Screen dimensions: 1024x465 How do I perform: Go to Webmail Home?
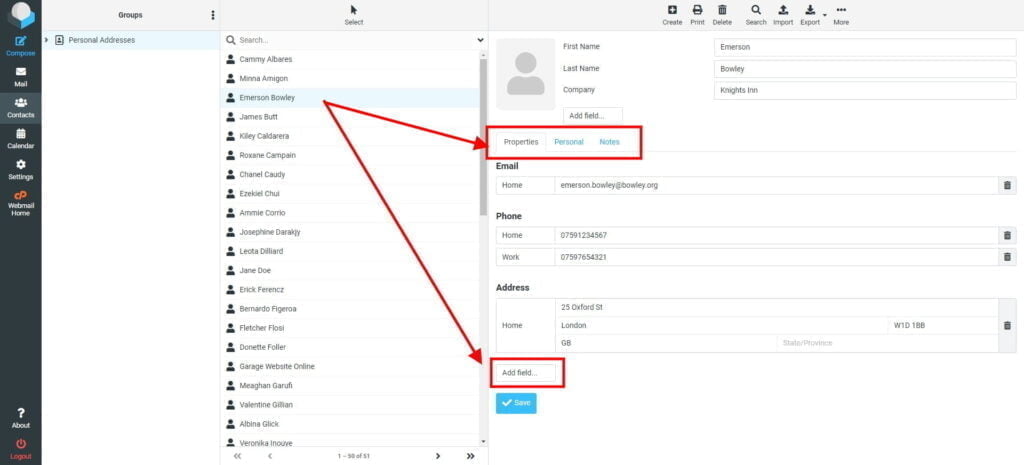[20, 203]
